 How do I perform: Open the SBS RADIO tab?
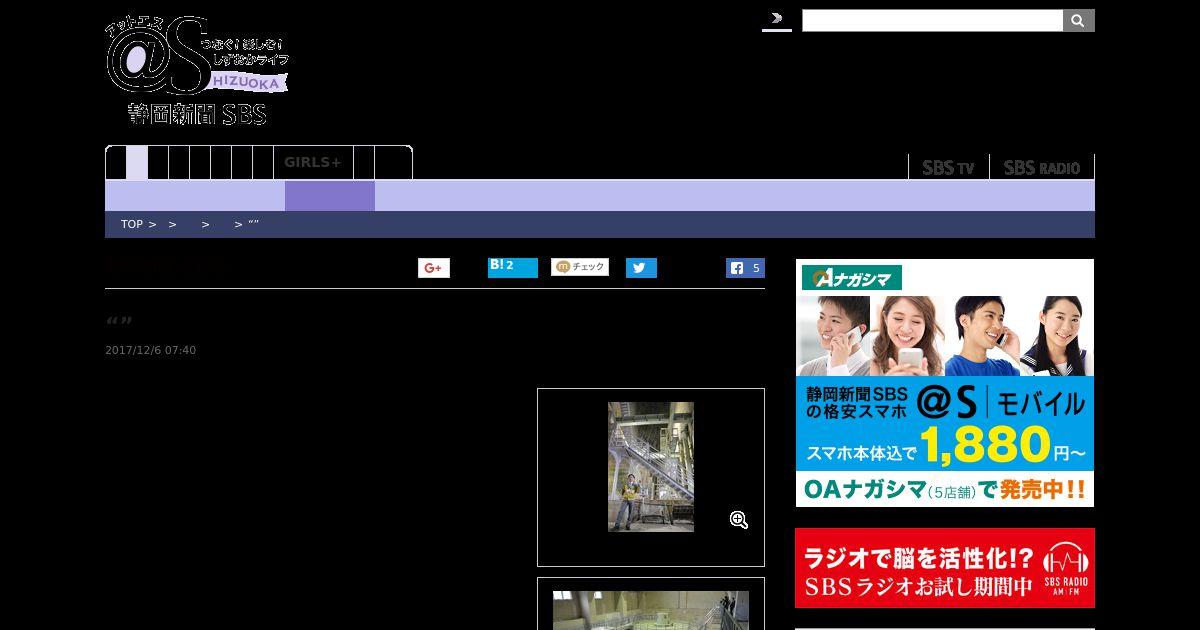(1042, 167)
